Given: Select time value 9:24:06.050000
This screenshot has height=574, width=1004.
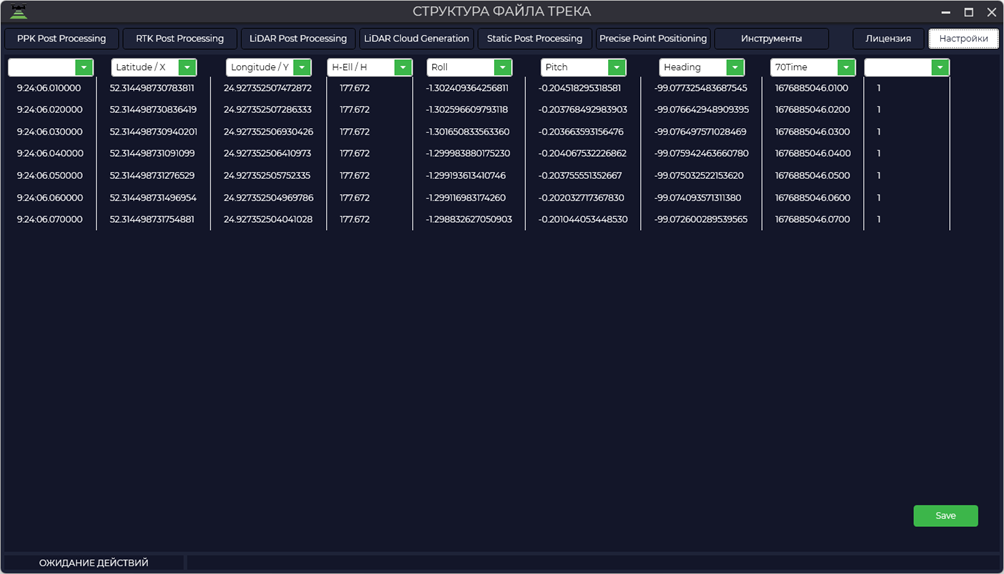Looking at the screenshot, I should [x=49, y=176].
